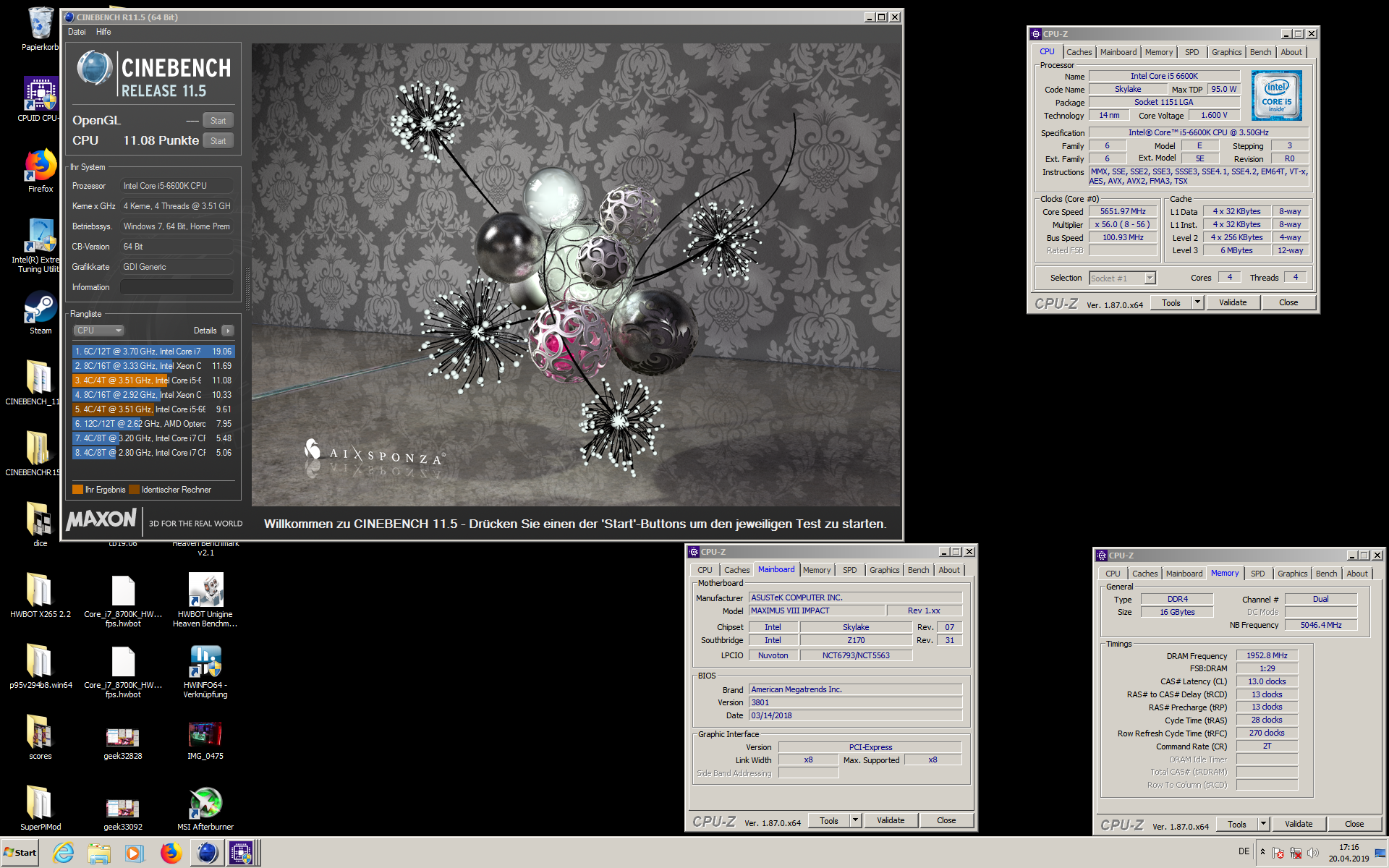Open the IMG_0475 image file

pos(205,734)
